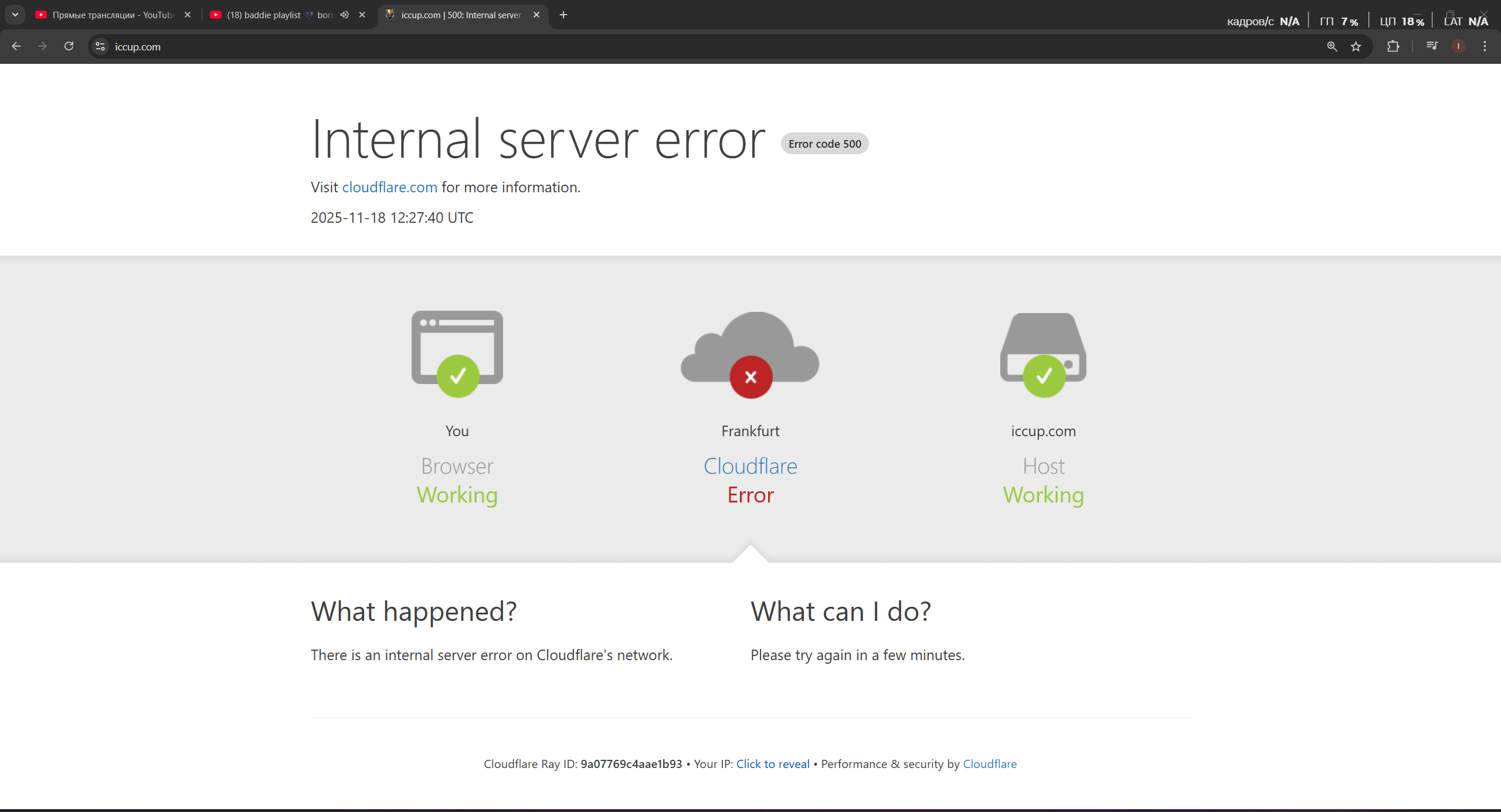Screen dimensions: 1501x812
Task: Open the Chrome three-dot menu
Action: click(x=1485, y=46)
